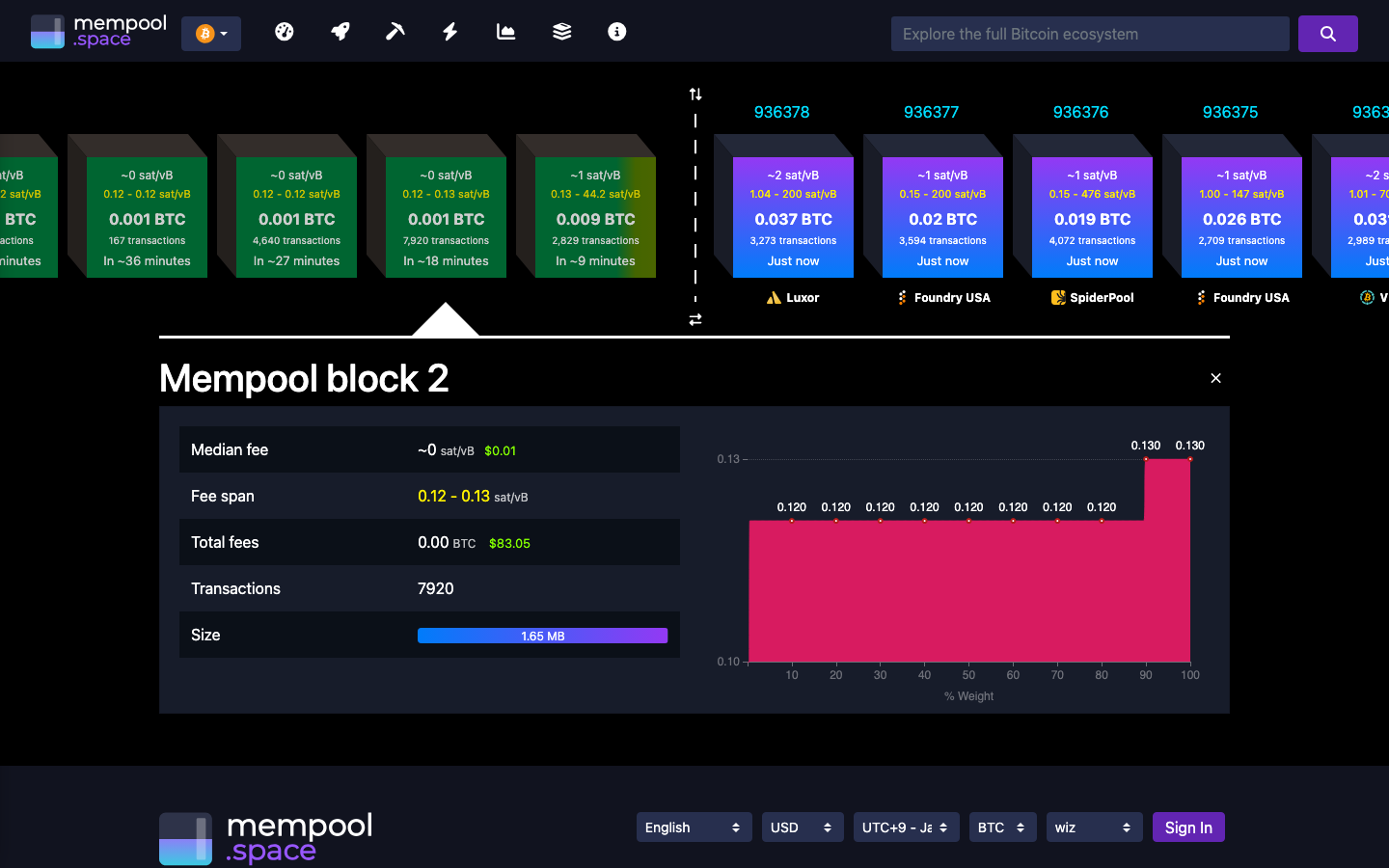Click the Explore Bitcoin ecosystem search field

[x=1090, y=33]
